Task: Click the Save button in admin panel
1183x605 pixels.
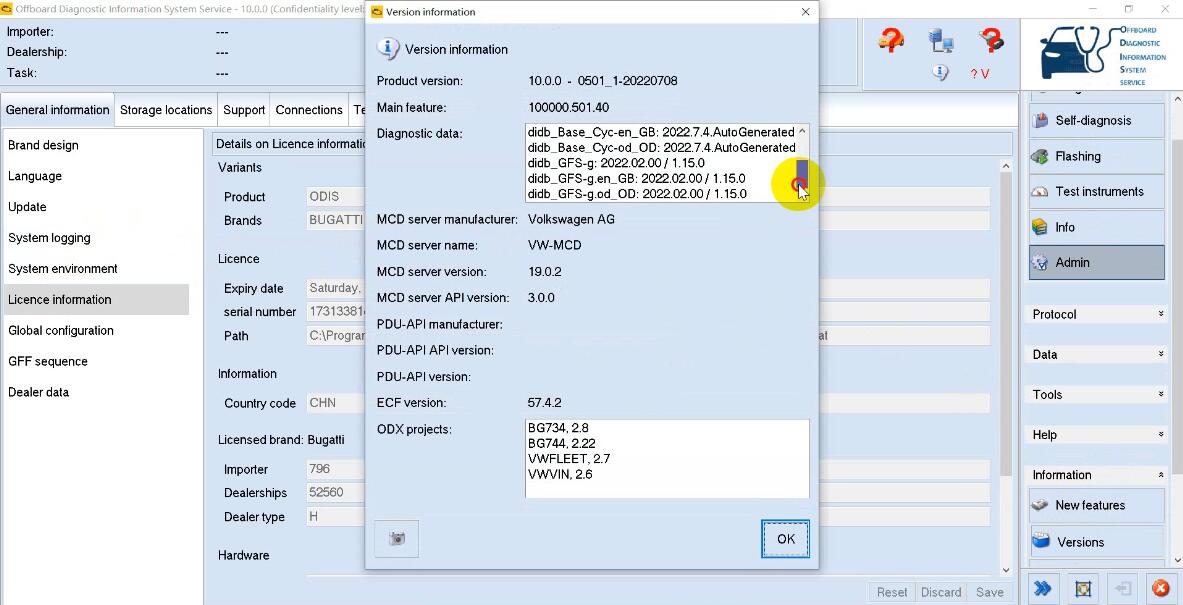Action: point(989,592)
